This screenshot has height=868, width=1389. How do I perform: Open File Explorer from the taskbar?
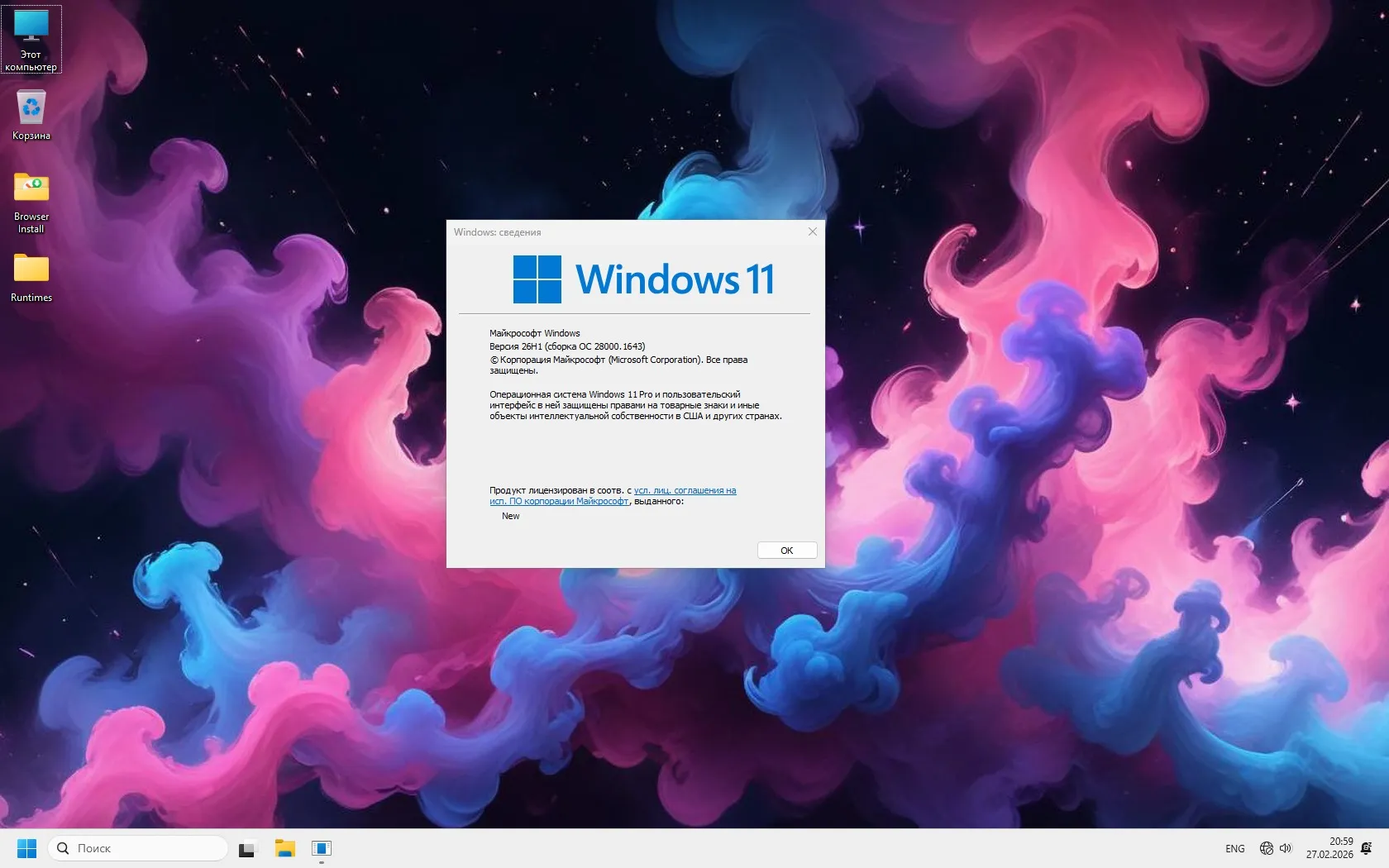click(x=284, y=848)
